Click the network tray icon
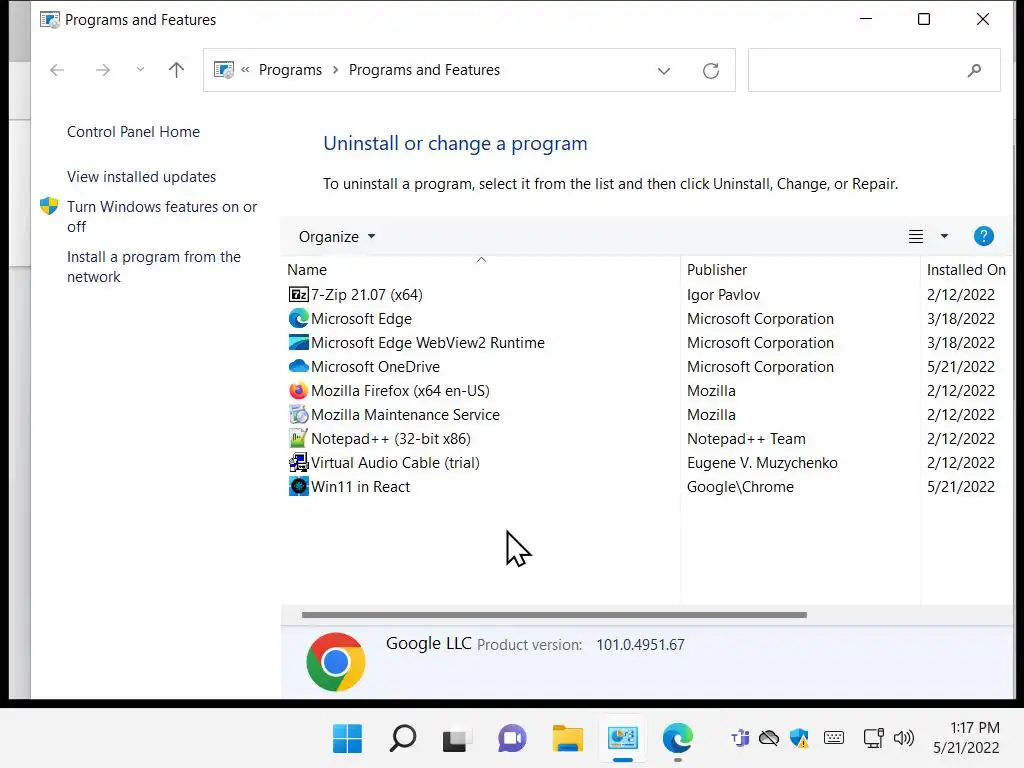 pyautogui.click(x=873, y=739)
